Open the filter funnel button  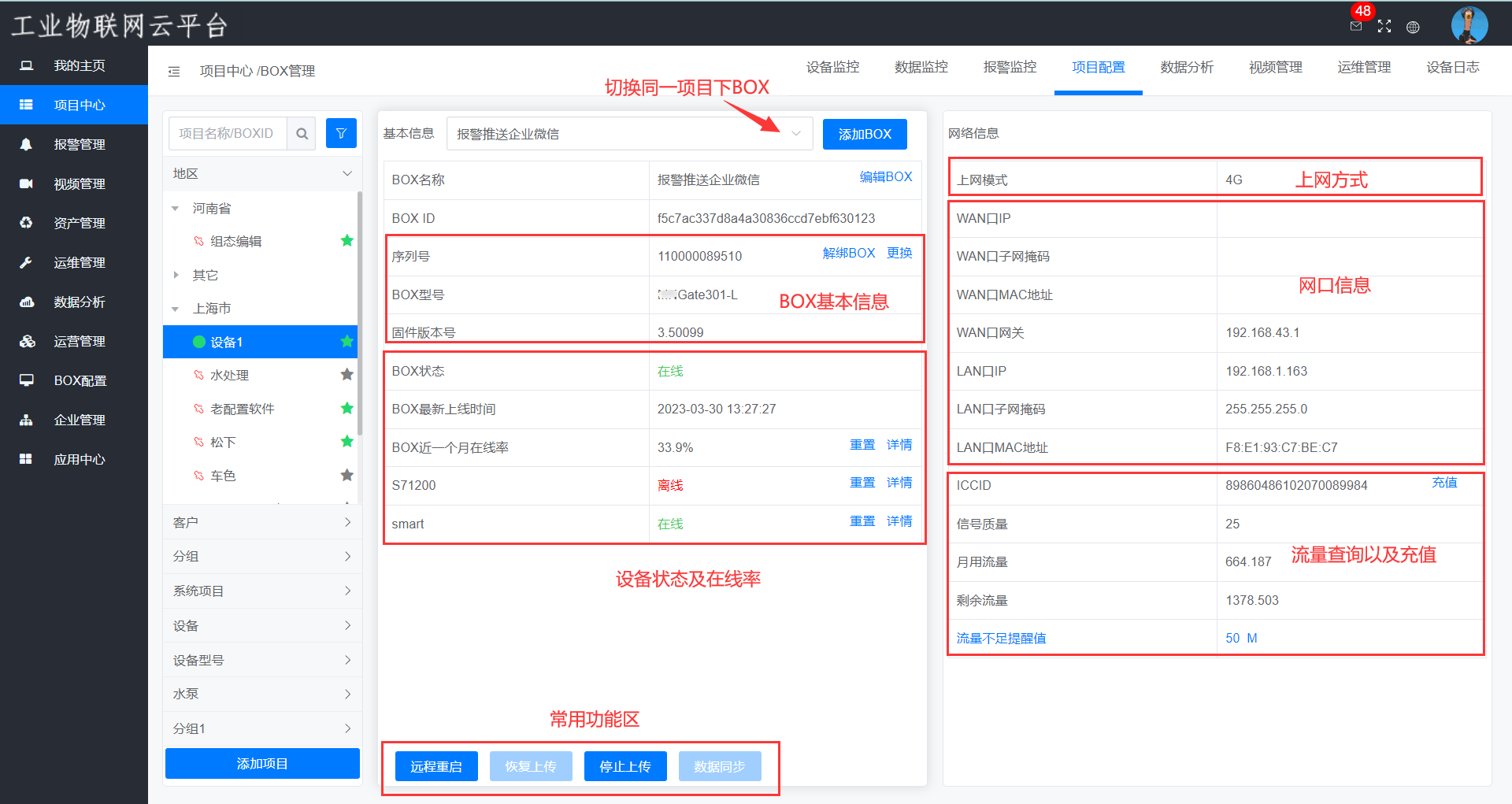(x=341, y=134)
